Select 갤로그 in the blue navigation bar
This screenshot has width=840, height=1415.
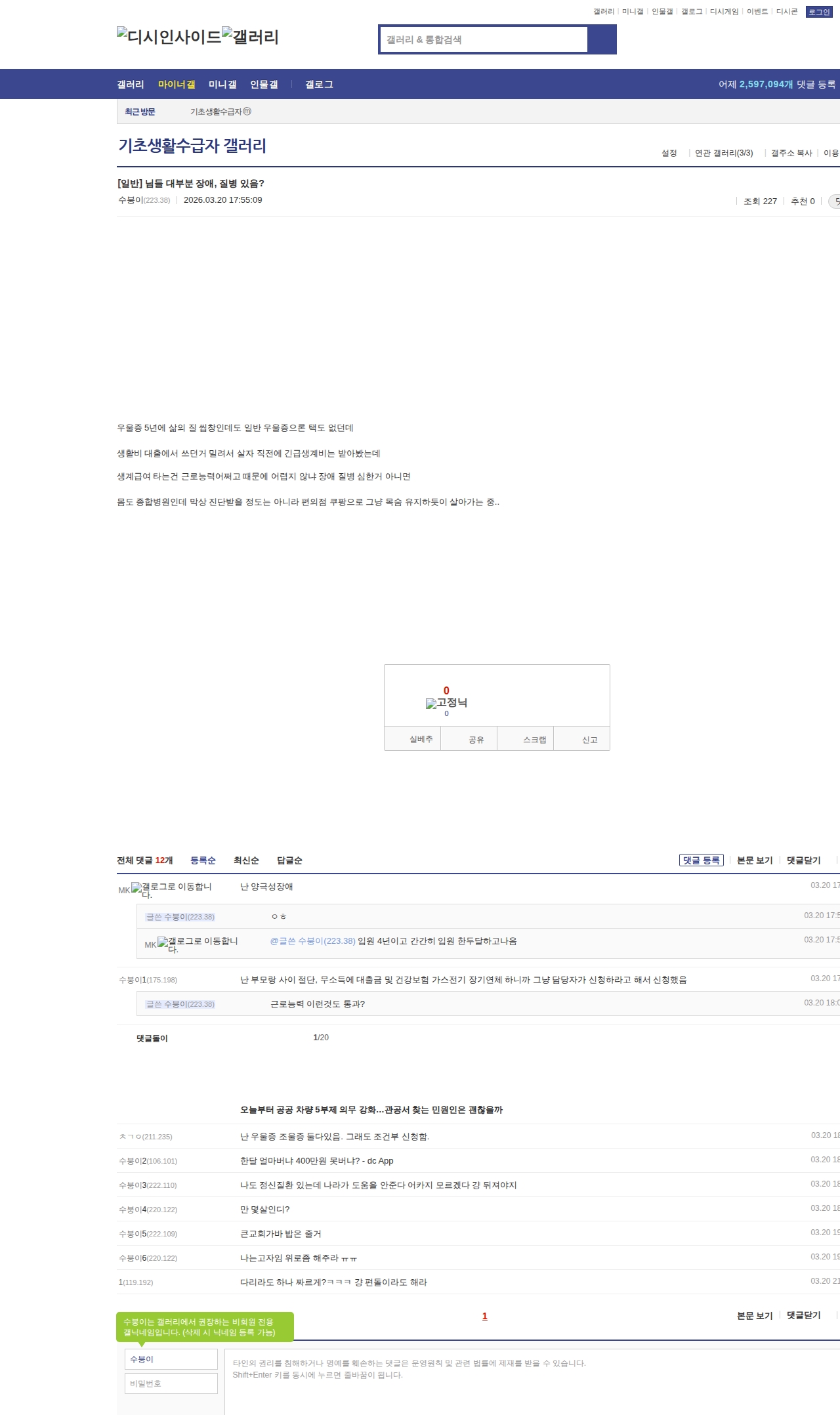(x=319, y=85)
